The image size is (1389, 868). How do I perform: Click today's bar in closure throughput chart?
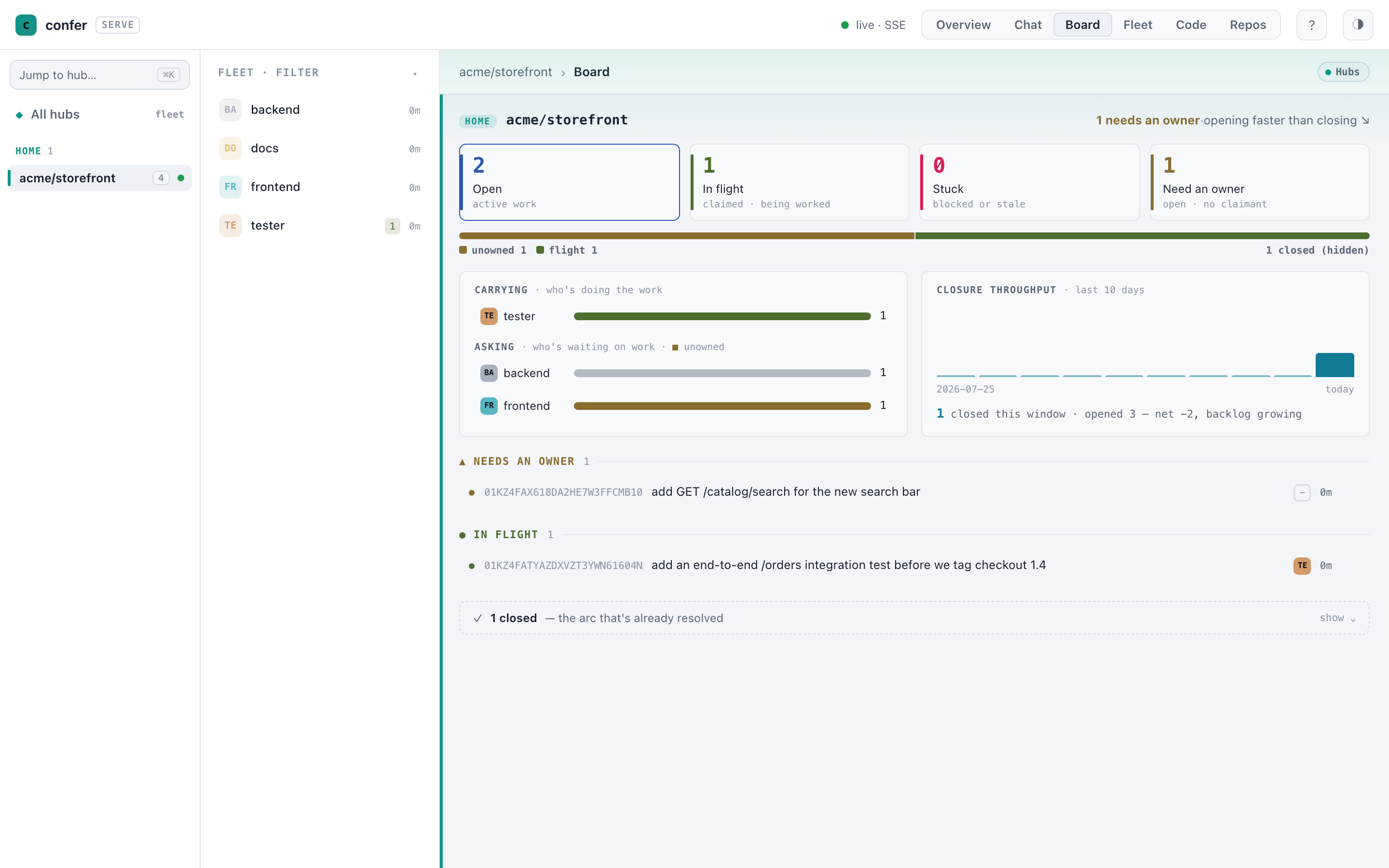coord(1335,365)
